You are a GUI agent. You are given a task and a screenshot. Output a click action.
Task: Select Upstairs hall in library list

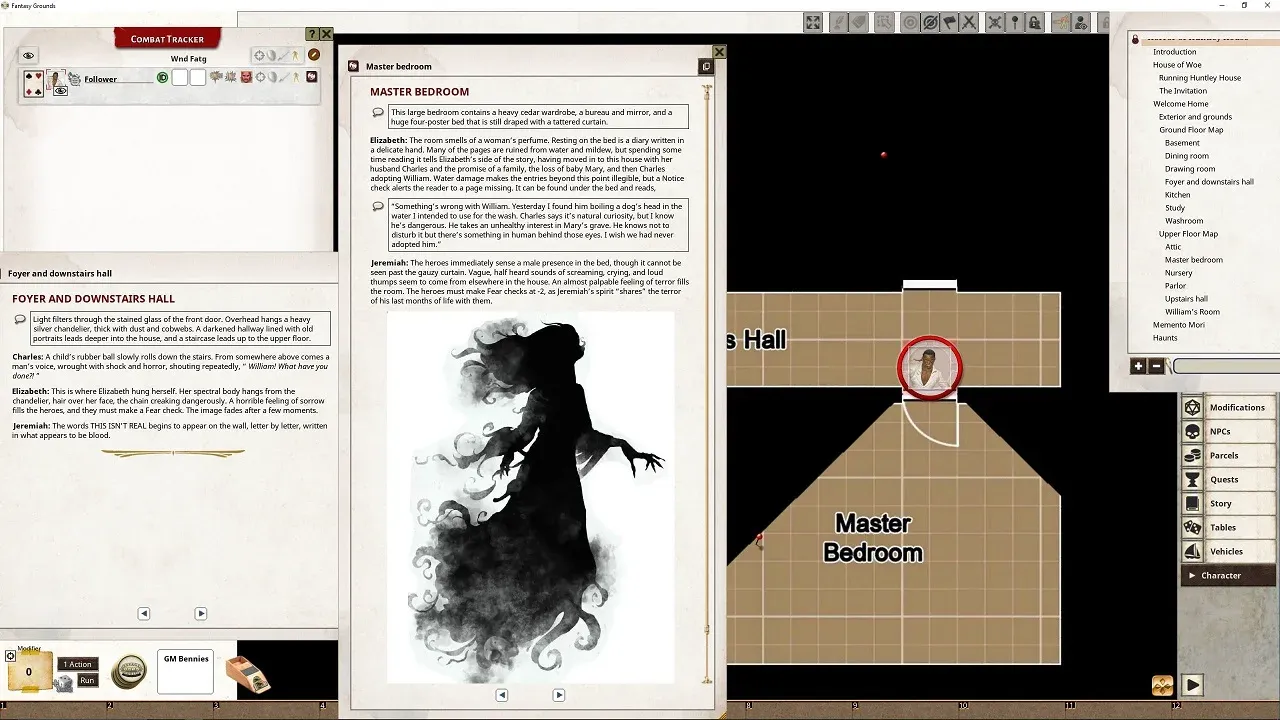pos(1186,299)
